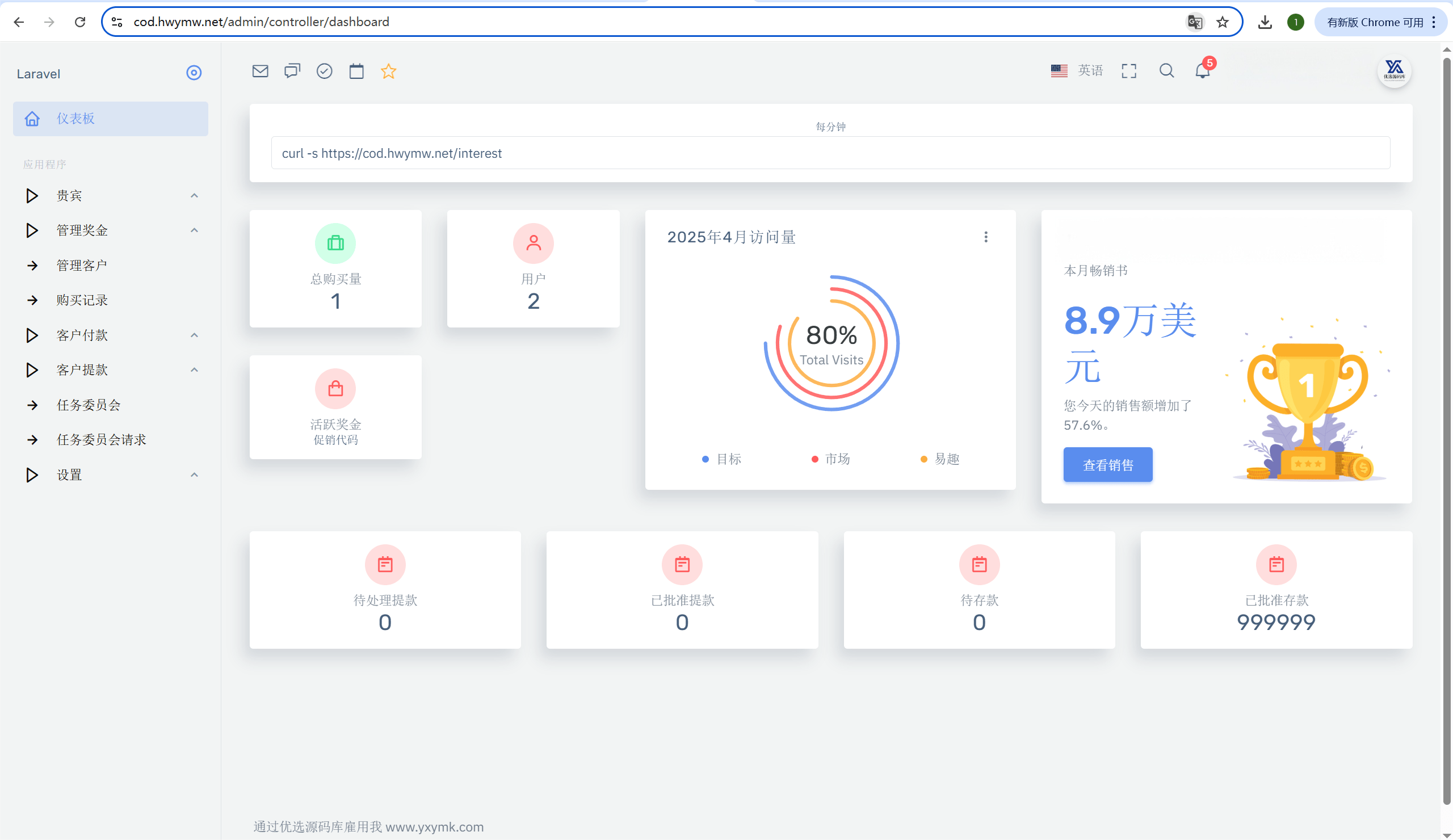1453x840 pixels.
Task: Toggle fullscreen mode icon
Action: (x=1129, y=71)
